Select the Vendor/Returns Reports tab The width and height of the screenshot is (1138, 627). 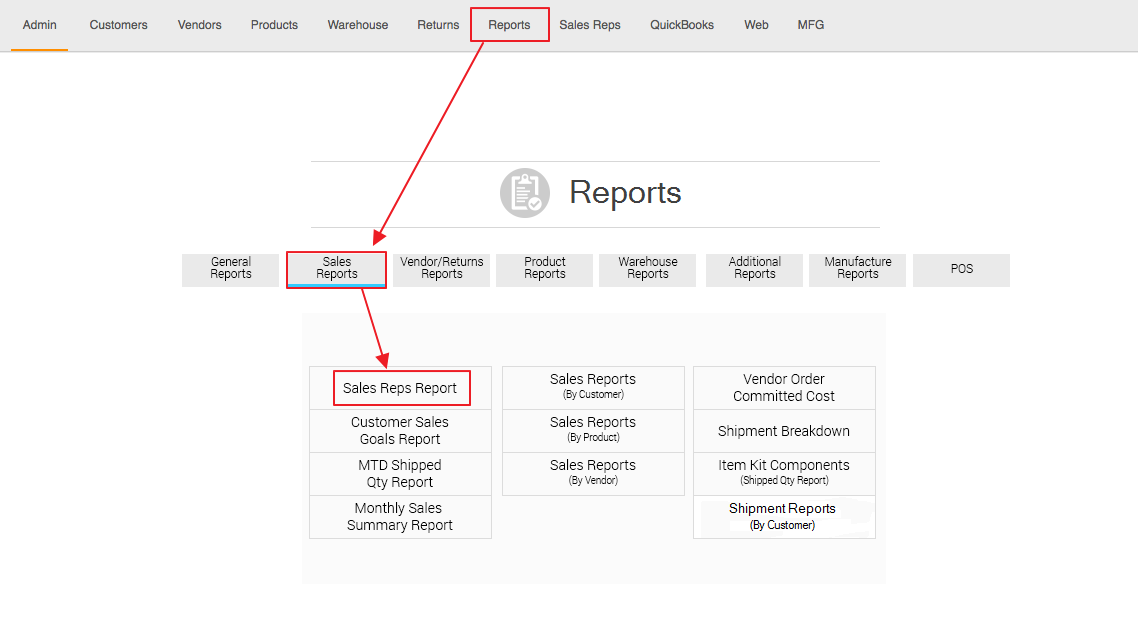click(441, 269)
